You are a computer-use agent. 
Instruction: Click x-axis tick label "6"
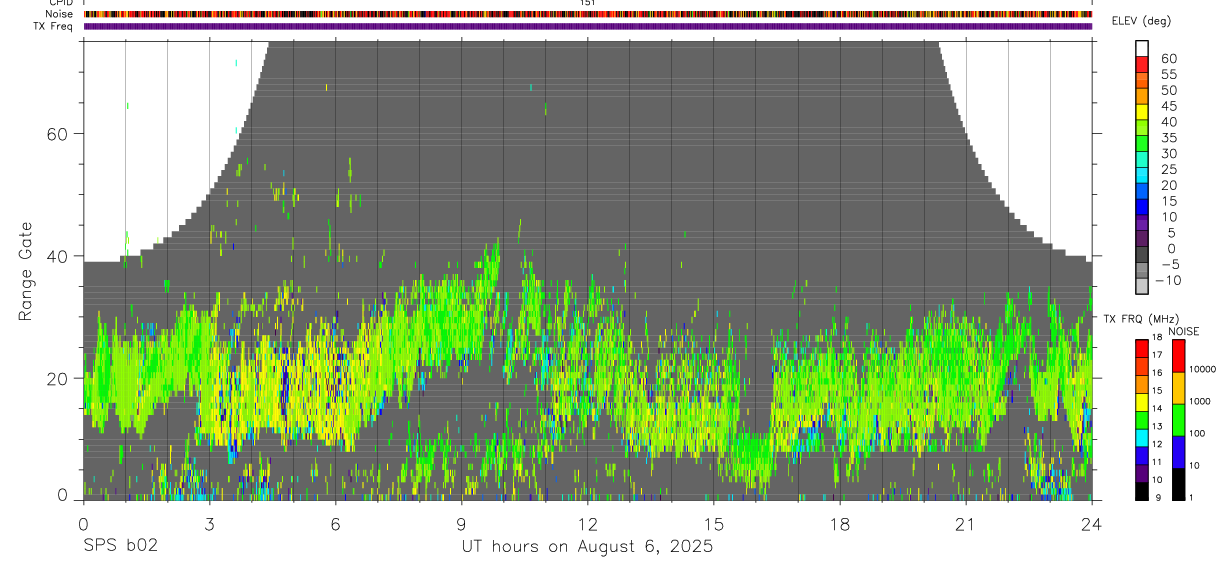pos(335,524)
